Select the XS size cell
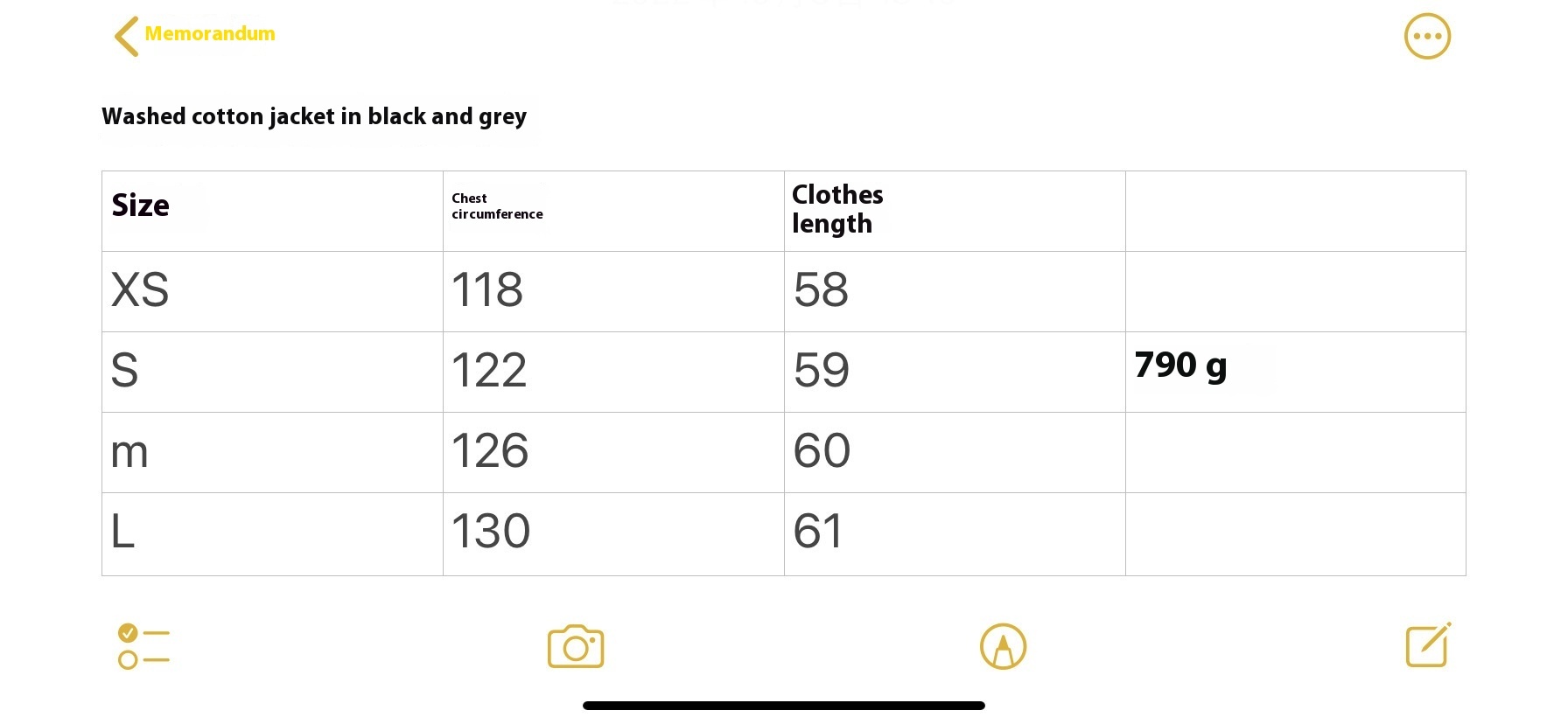The width and height of the screenshot is (1568, 724). [x=272, y=291]
